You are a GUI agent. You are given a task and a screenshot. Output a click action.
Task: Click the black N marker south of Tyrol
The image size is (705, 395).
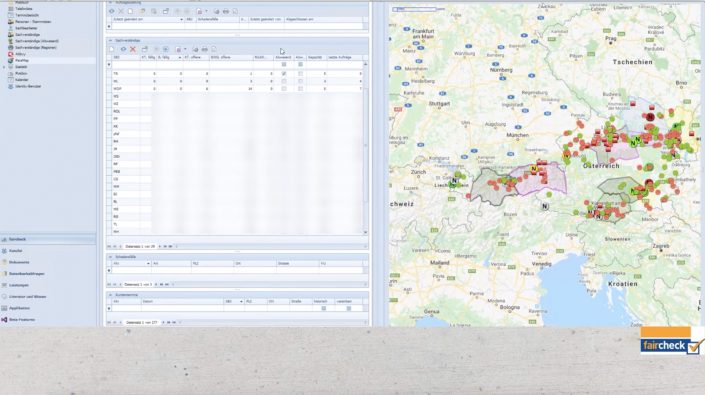tap(545, 206)
